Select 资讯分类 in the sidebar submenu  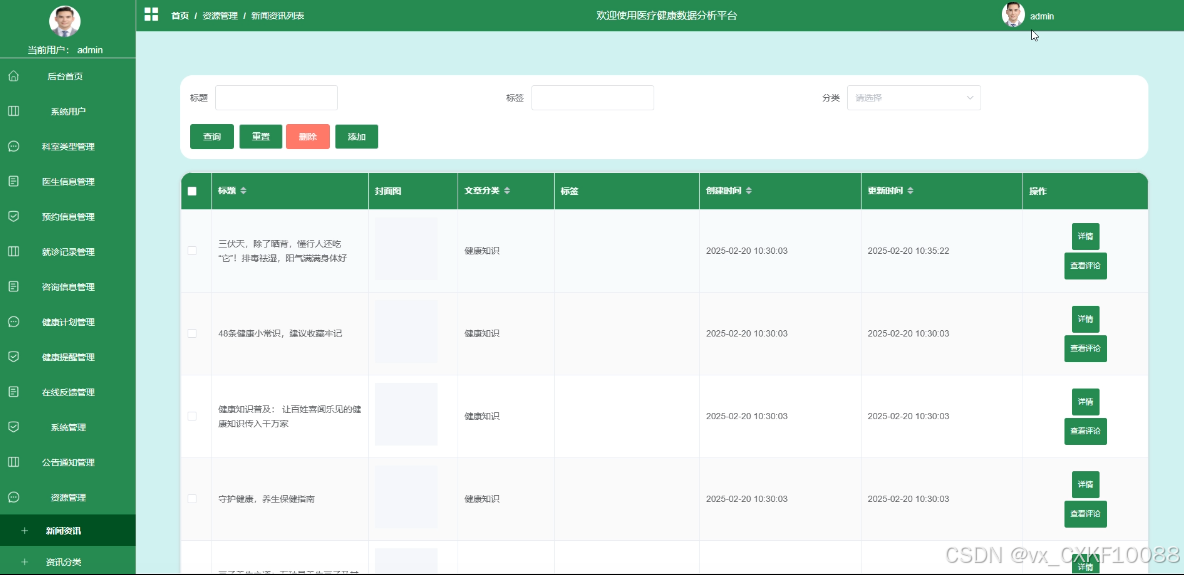point(68,562)
